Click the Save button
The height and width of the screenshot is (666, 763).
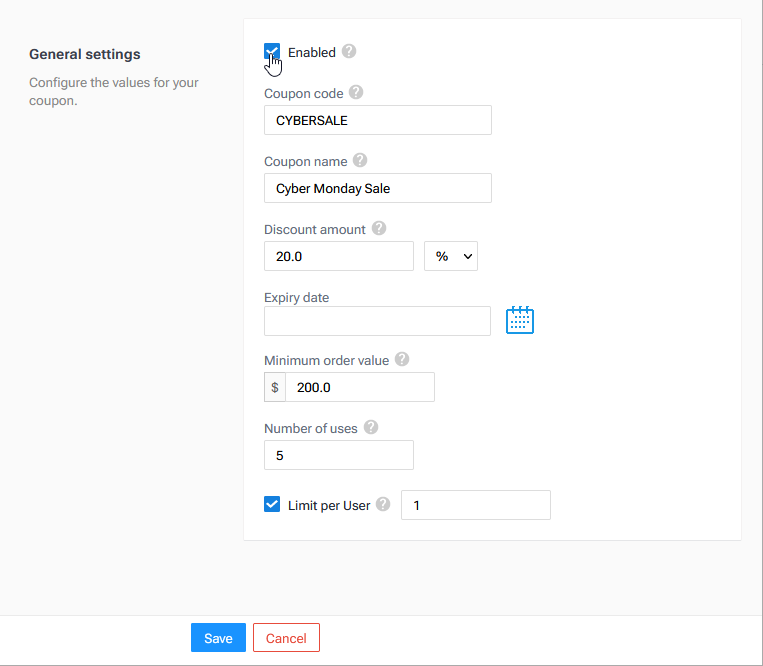pyautogui.click(x=218, y=638)
